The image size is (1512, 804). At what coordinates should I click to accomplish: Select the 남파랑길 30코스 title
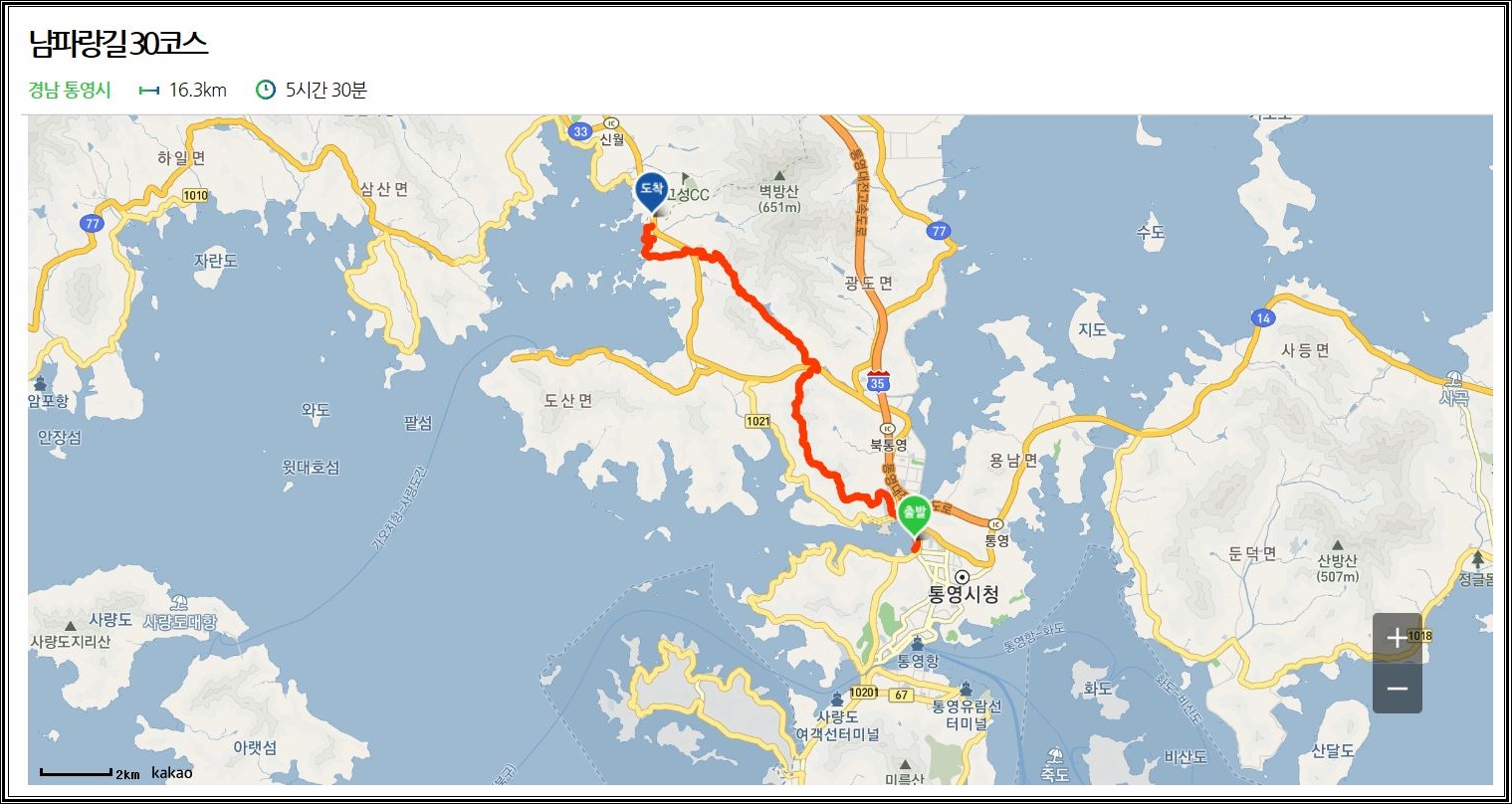(x=117, y=44)
